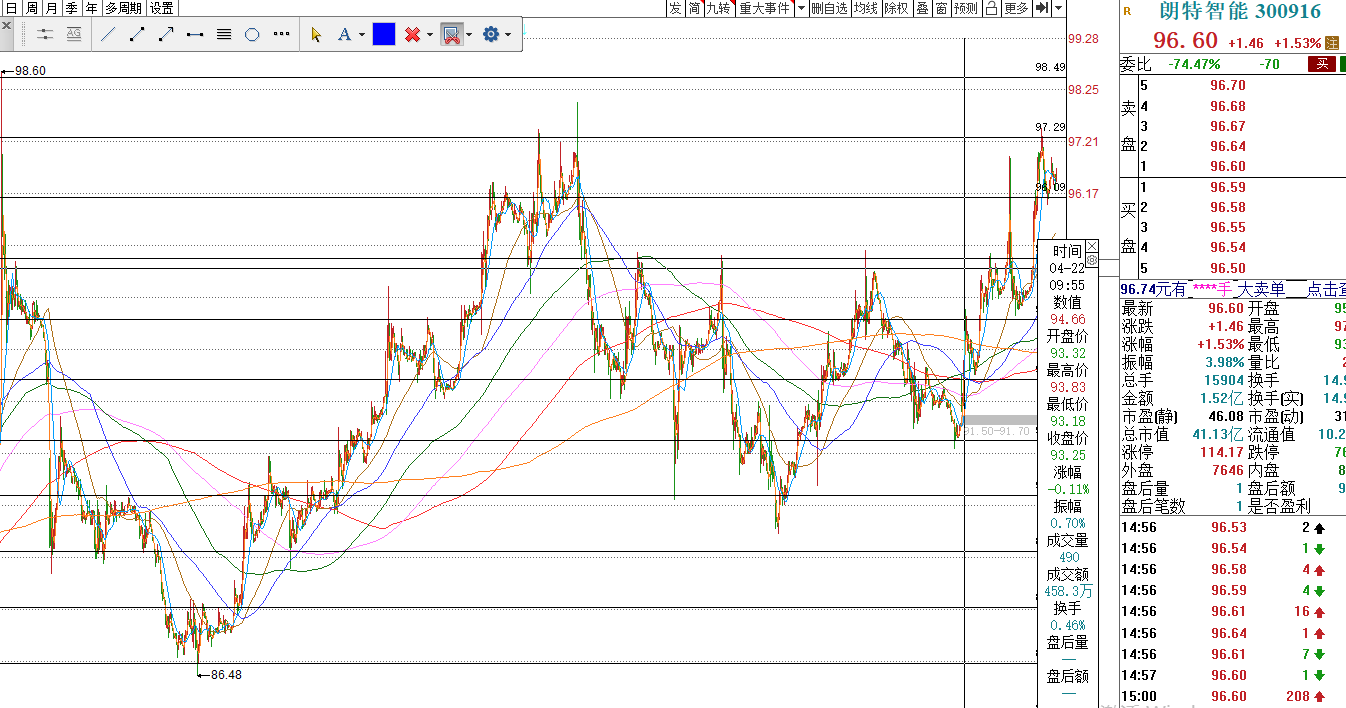Viewport: 1346px width, 708px height.
Task: Expand the hide-drawings dropdown arrow
Action: click(x=469, y=35)
